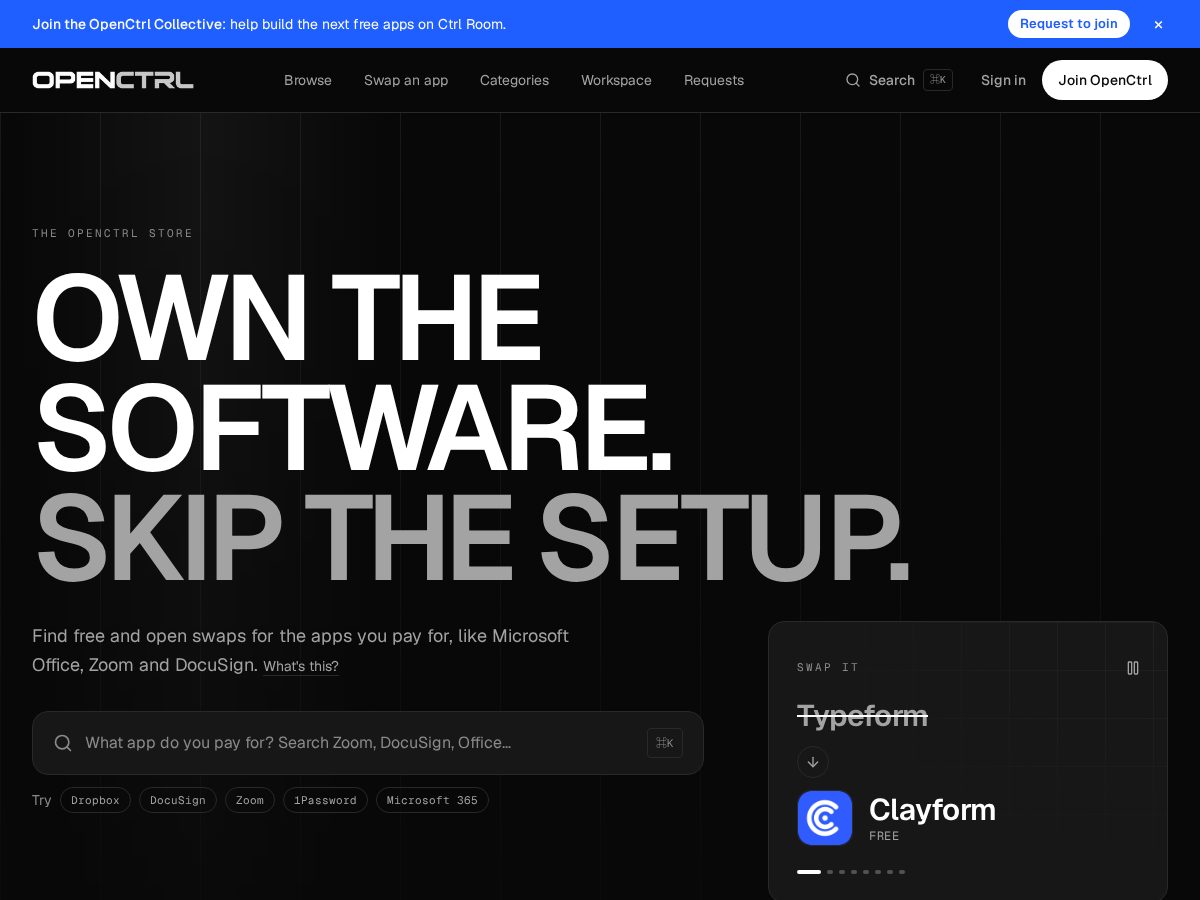Try the Dropbox suggestion chip
The height and width of the screenshot is (900, 1200).
point(95,800)
